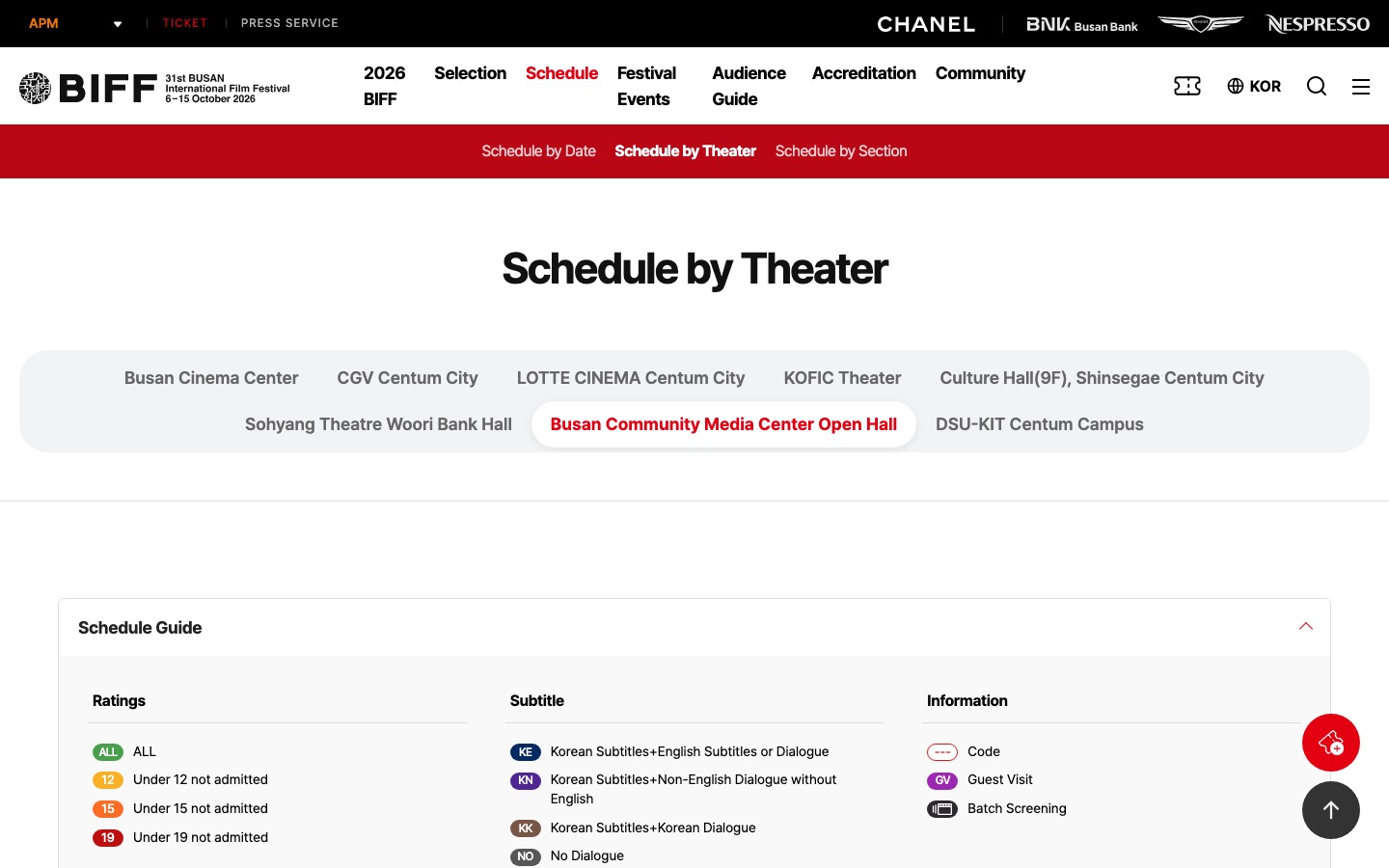1389x868 pixels.
Task: Click the purple GV Guest Visit badge
Action: (942, 780)
